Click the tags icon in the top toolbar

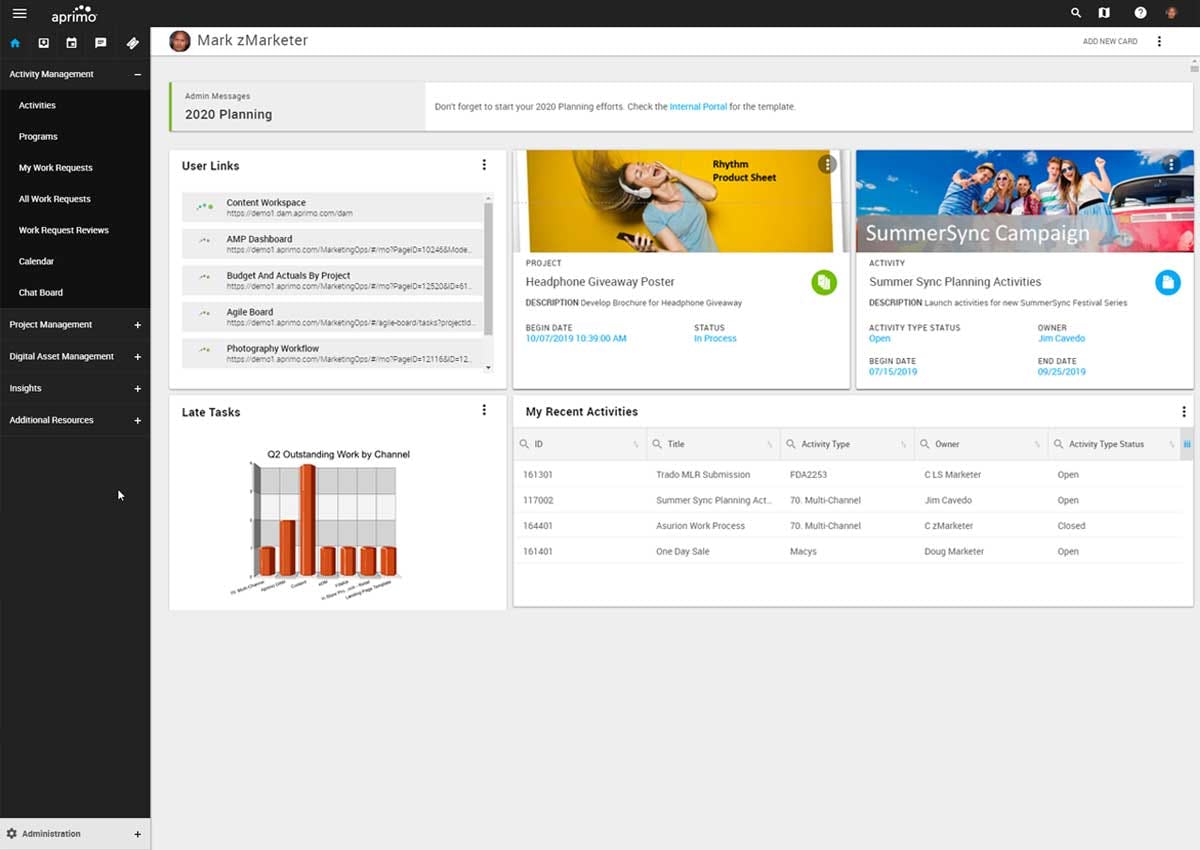point(130,43)
